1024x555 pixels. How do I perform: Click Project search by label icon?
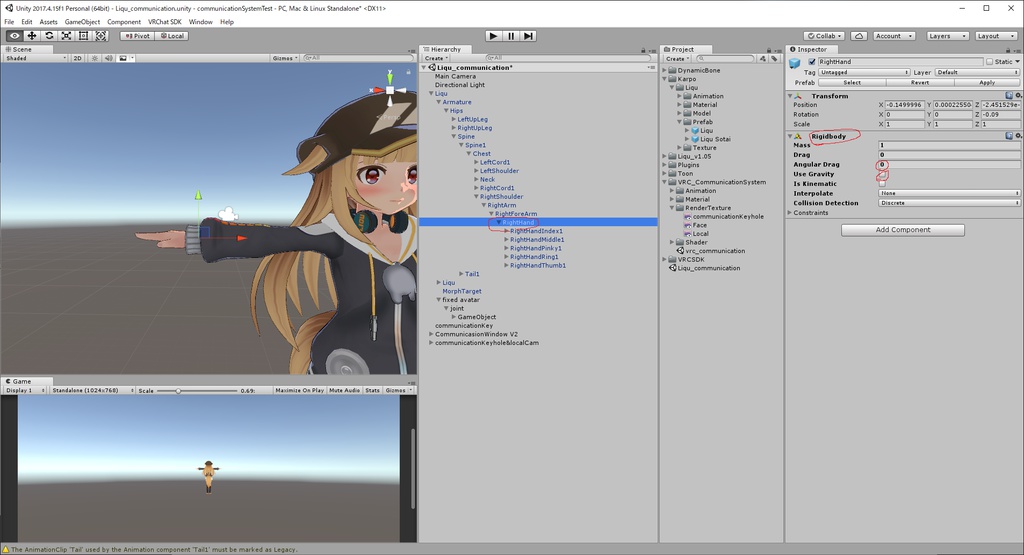point(775,58)
